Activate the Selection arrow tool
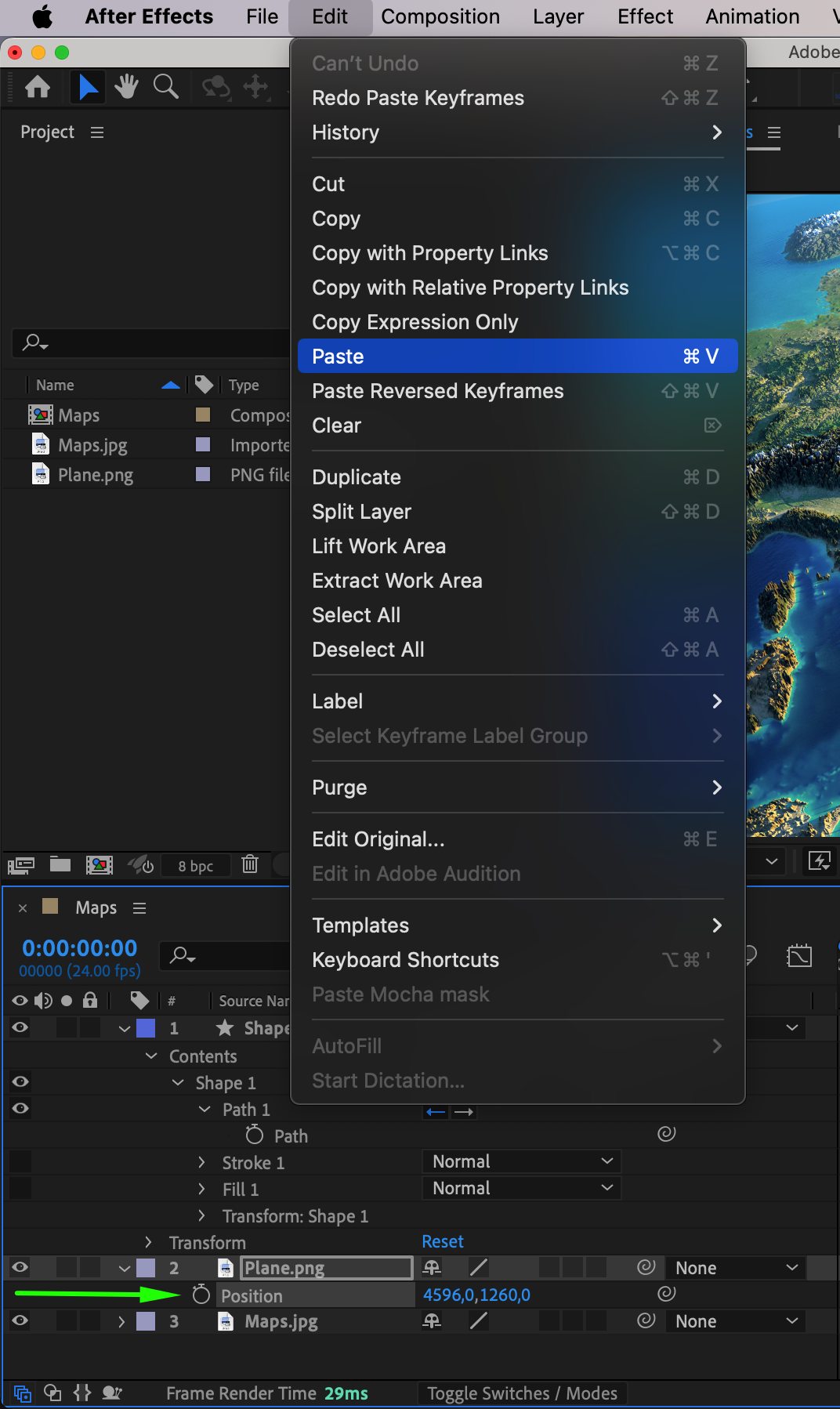This screenshot has width=840, height=1409. pos(88,86)
